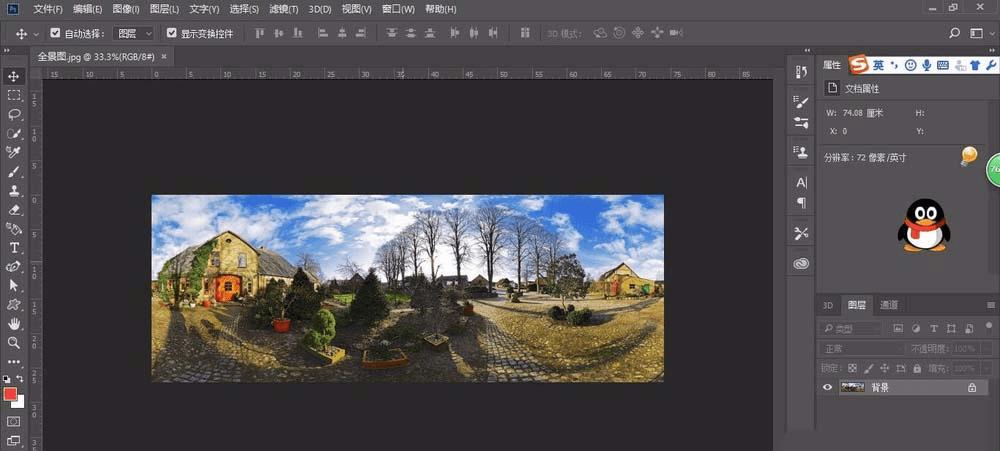
Task: Toggle the 显示变换控件 checkbox
Action: pos(172,33)
